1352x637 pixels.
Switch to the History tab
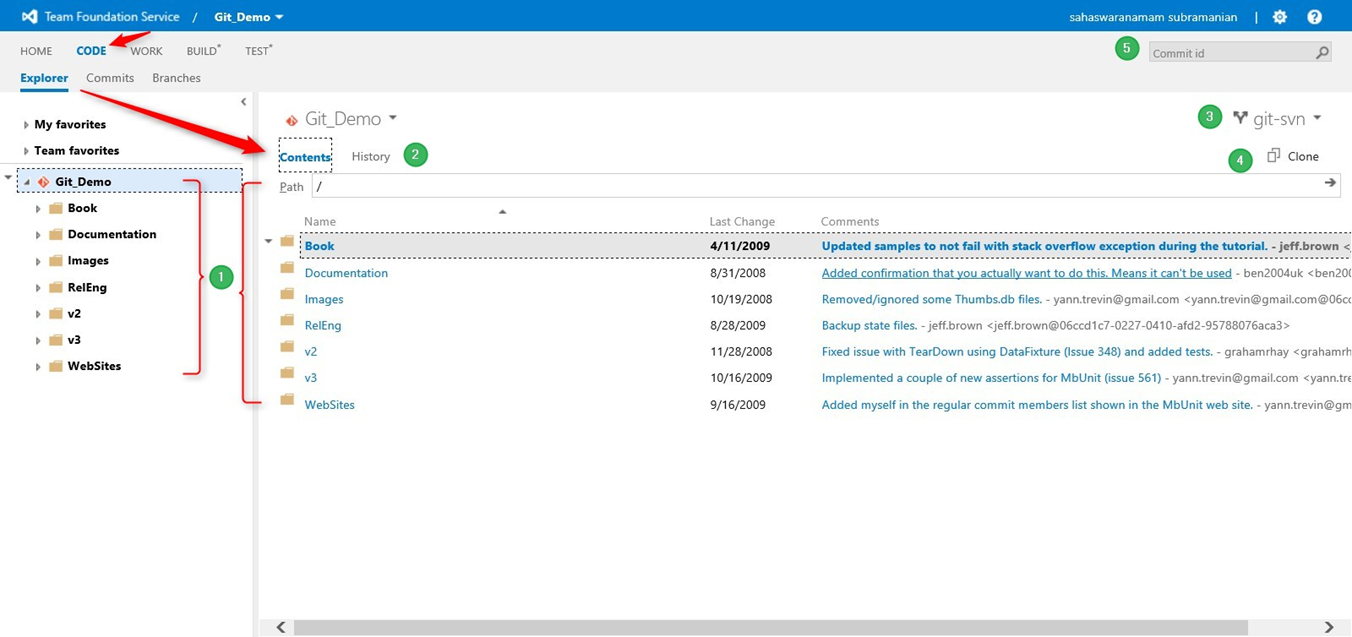[371, 156]
